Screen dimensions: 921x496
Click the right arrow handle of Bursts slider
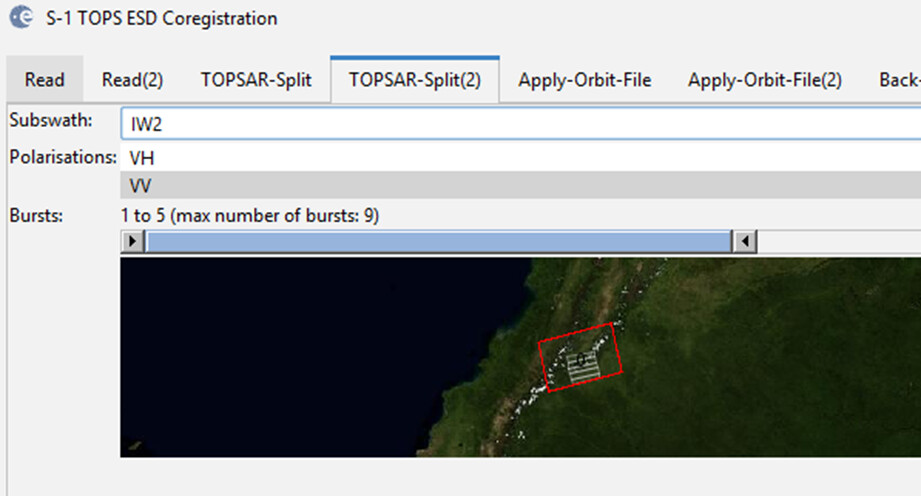tap(744, 241)
